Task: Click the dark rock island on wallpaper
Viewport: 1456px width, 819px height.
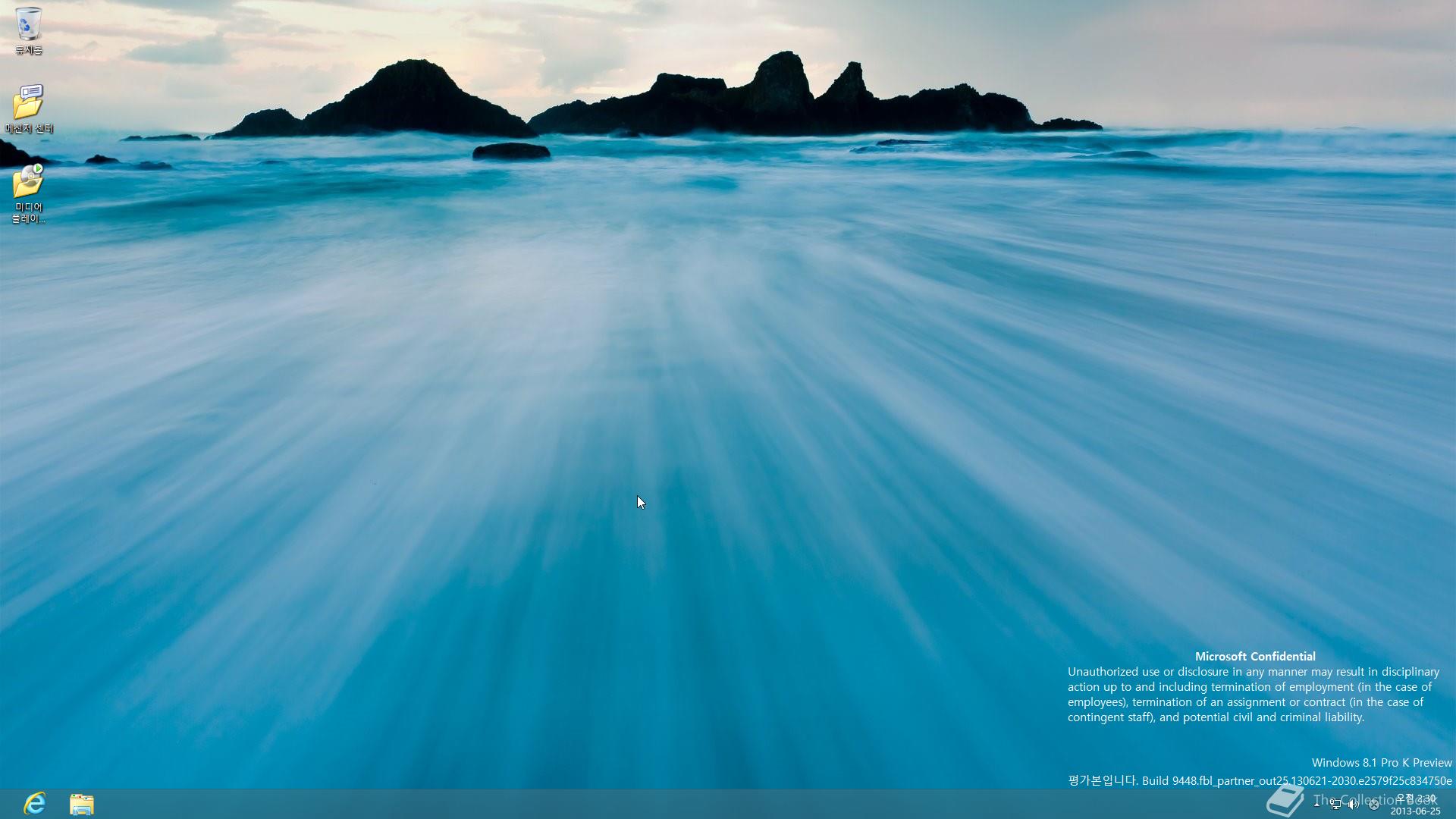Action: click(x=409, y=102)
